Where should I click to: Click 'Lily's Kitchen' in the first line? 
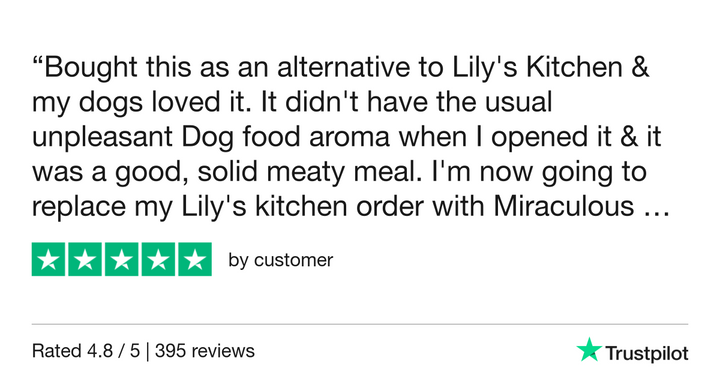(537, 67)
